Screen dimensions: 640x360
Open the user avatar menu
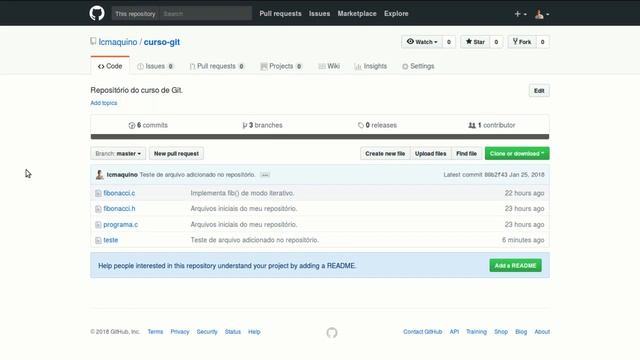[542, 14]
